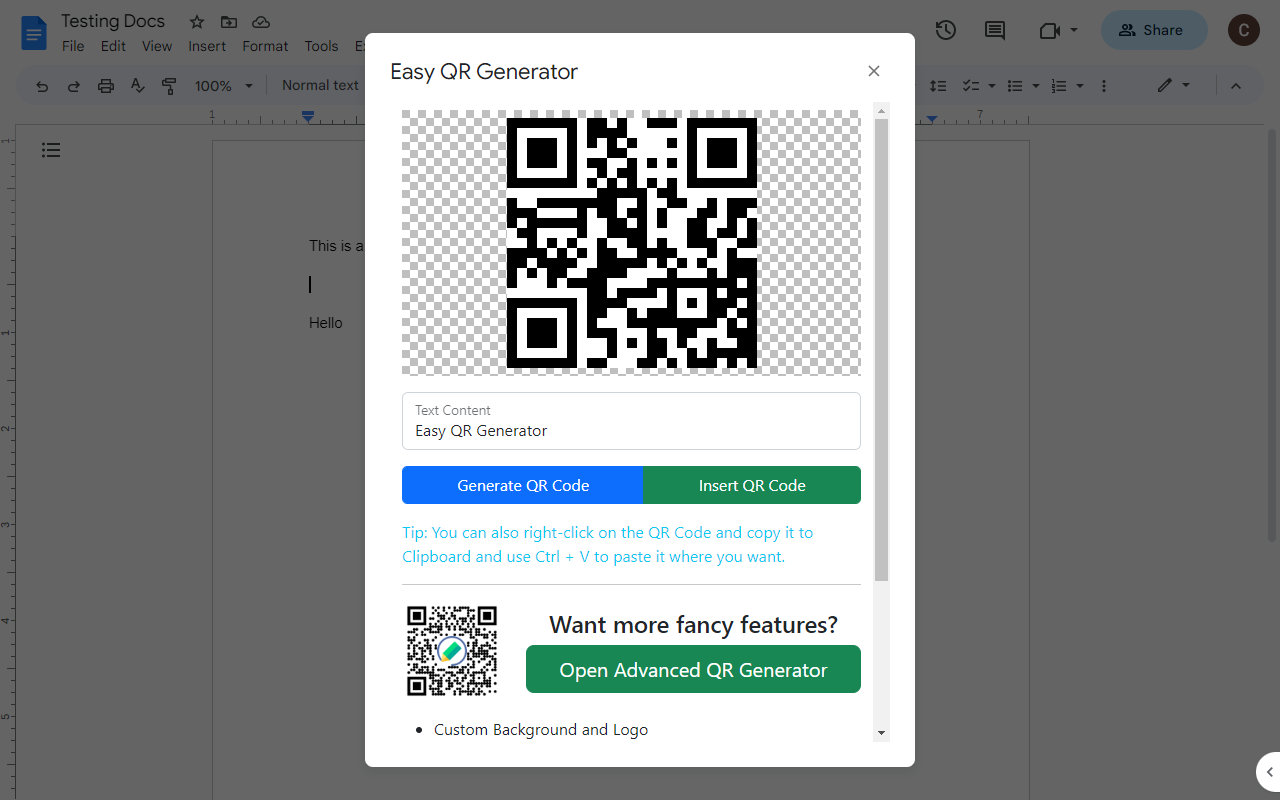Run spelling and grammar check

coord(138,86)
